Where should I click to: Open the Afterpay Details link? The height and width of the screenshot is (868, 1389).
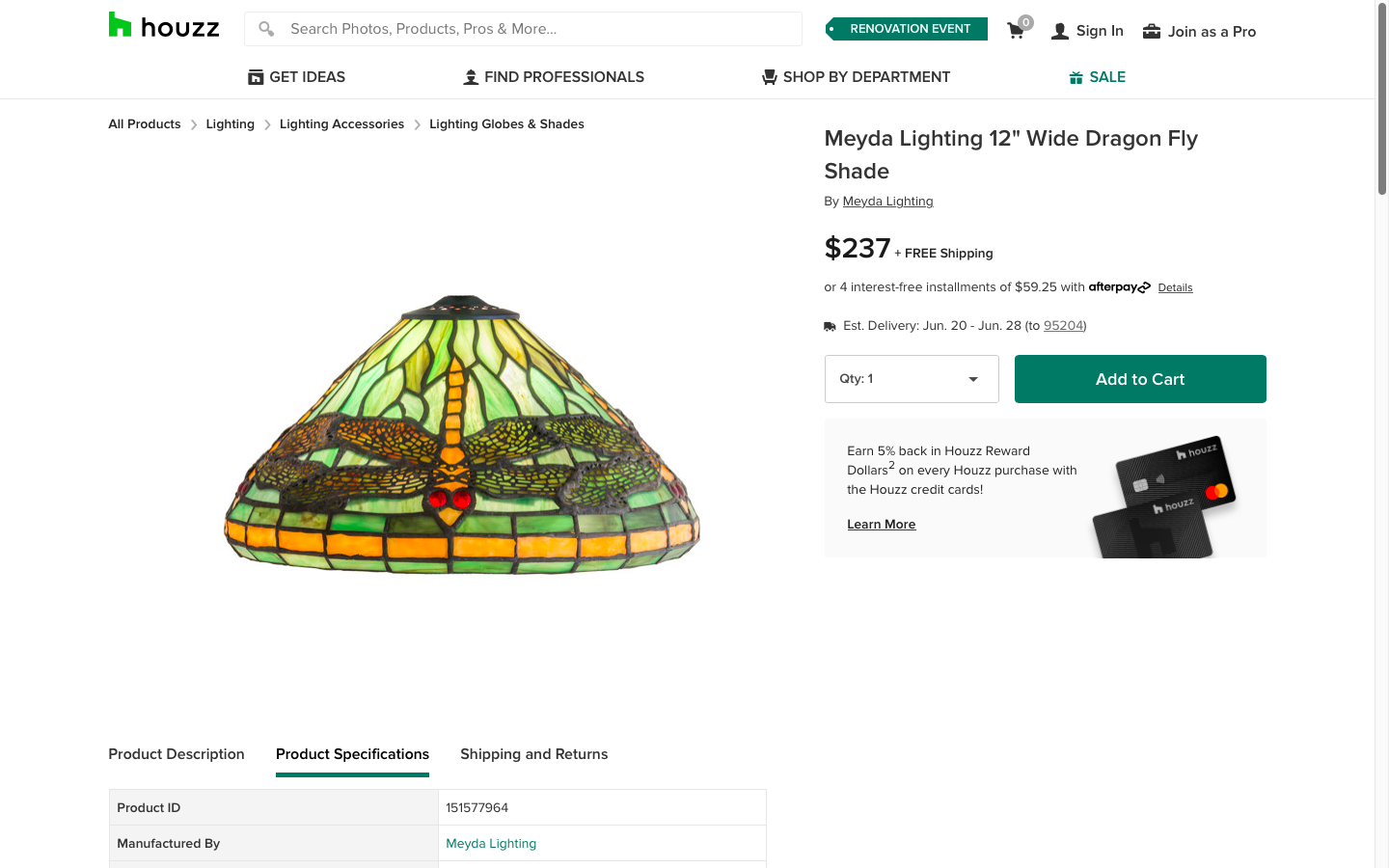click(1175, 287)
